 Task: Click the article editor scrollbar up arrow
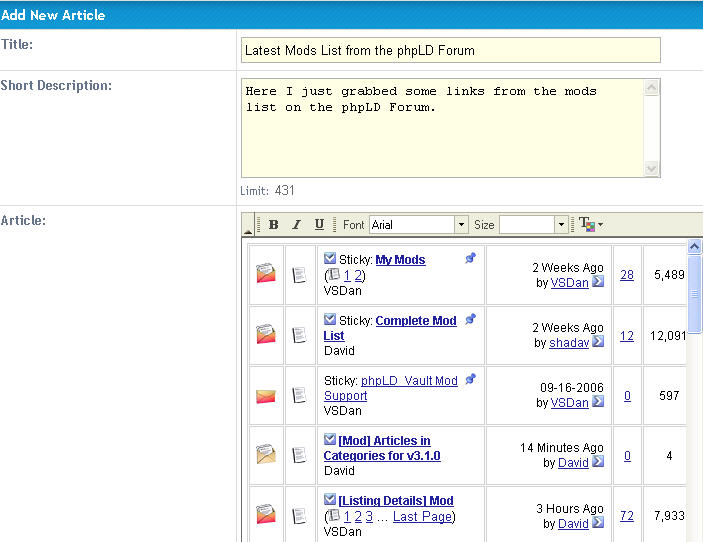(x=694, y=247)
